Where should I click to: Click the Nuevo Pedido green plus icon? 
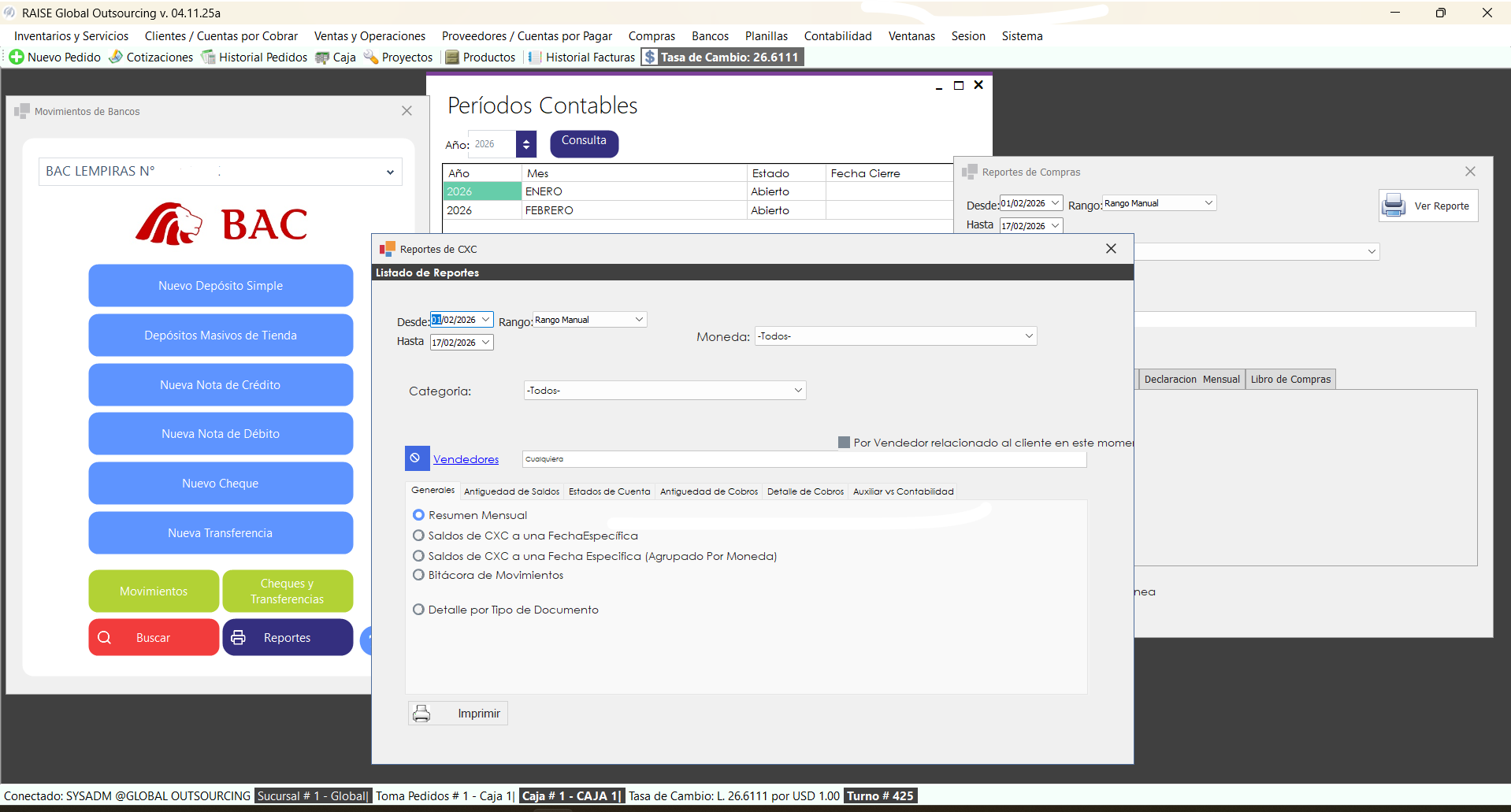click(x=17, y=57)
